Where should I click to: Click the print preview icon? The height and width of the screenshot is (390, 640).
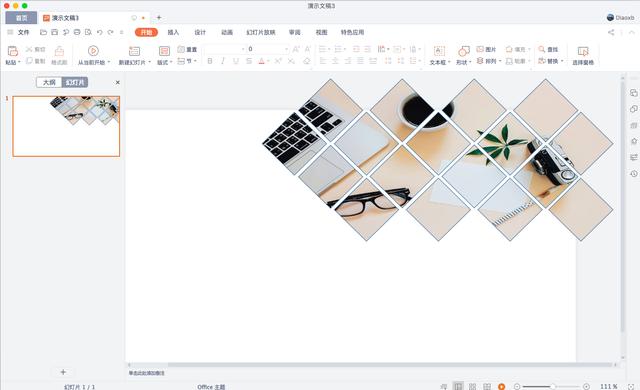pos(88,32)
